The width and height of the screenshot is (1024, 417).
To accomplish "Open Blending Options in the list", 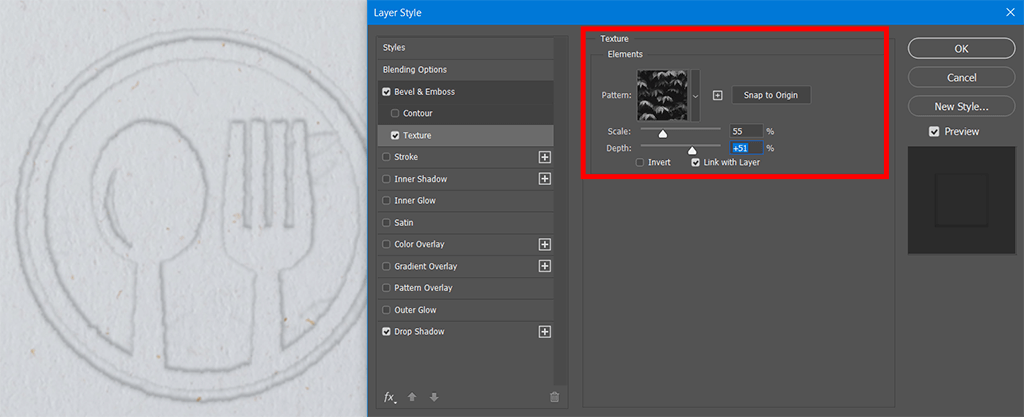I will click(415, 70).
